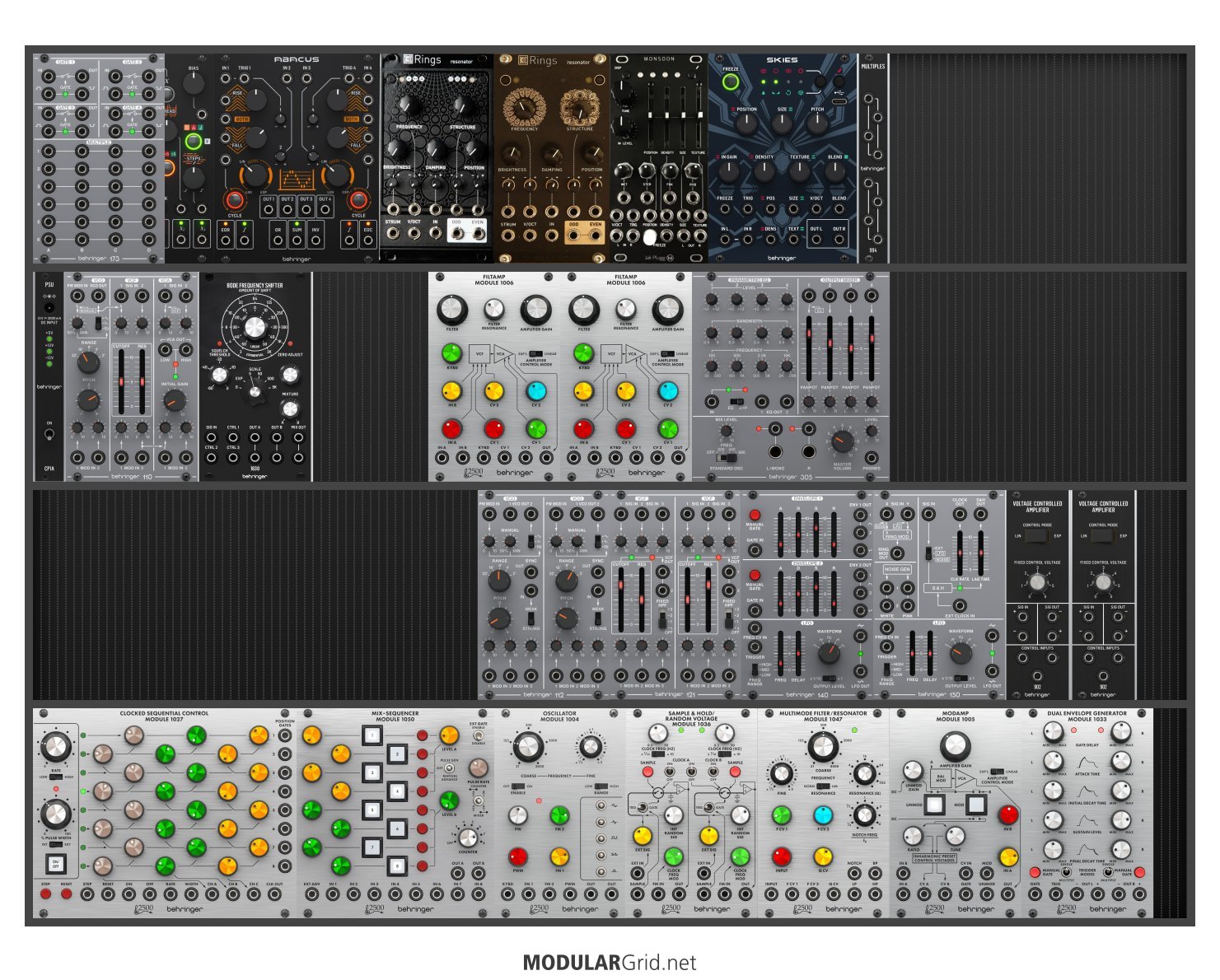
Task: Click the CLK RATE fader on module 150
Action: coord(961,553)
